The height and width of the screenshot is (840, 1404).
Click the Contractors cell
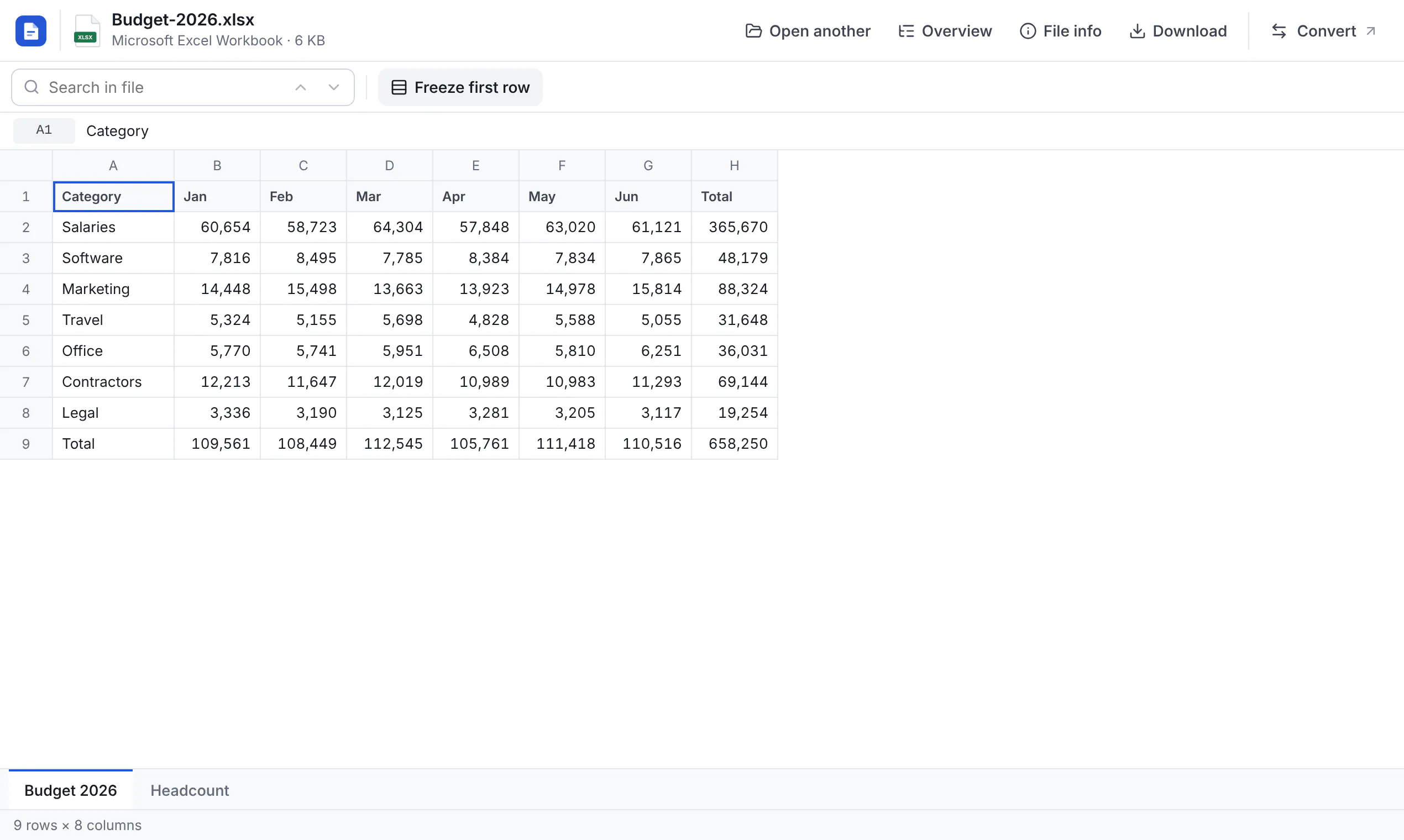[113, 382]
